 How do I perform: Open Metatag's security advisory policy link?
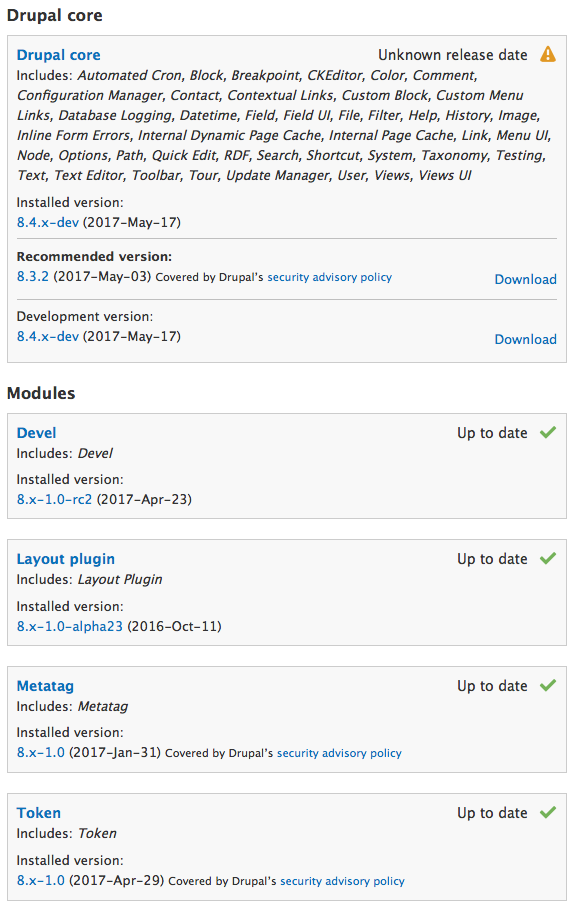pos(339,753)
